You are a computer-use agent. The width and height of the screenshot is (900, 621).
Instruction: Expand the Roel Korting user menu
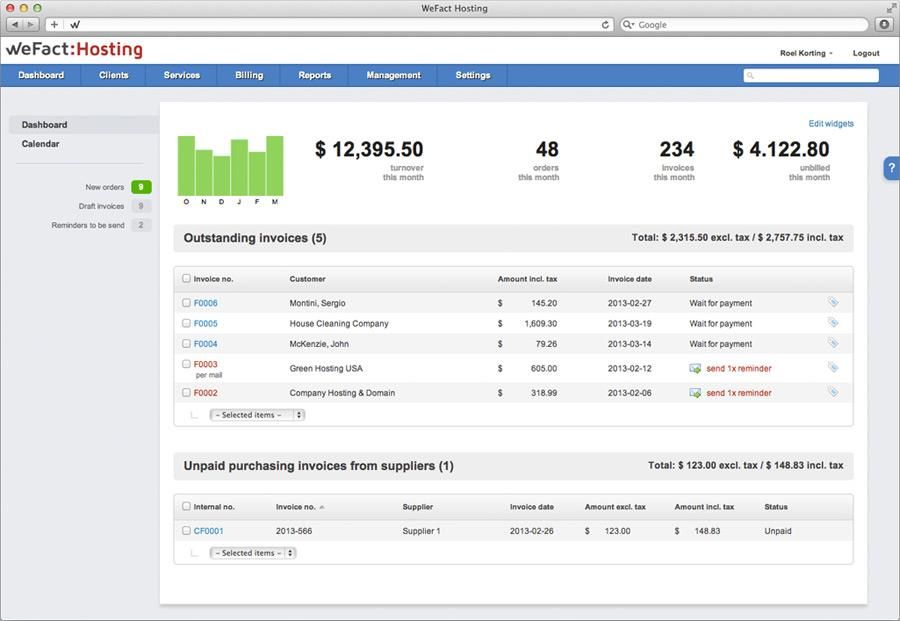[804, 52]
